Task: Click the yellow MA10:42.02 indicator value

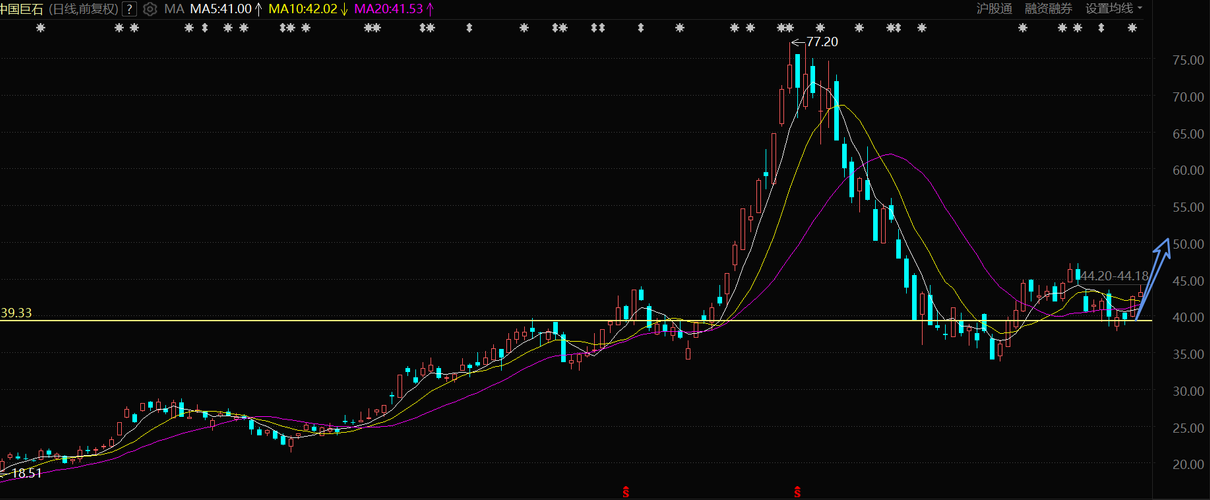Action: coord(302,8)
